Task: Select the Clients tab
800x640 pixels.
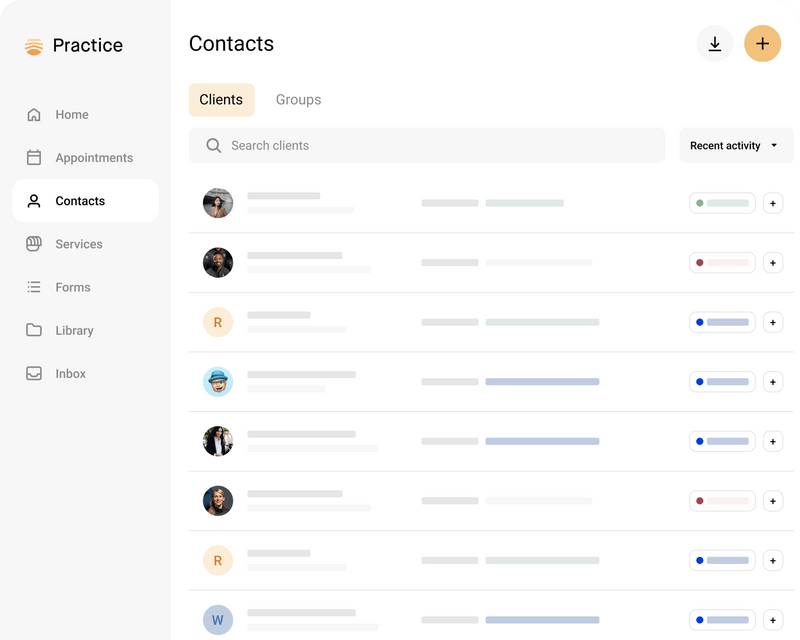Action: [221, 99]
